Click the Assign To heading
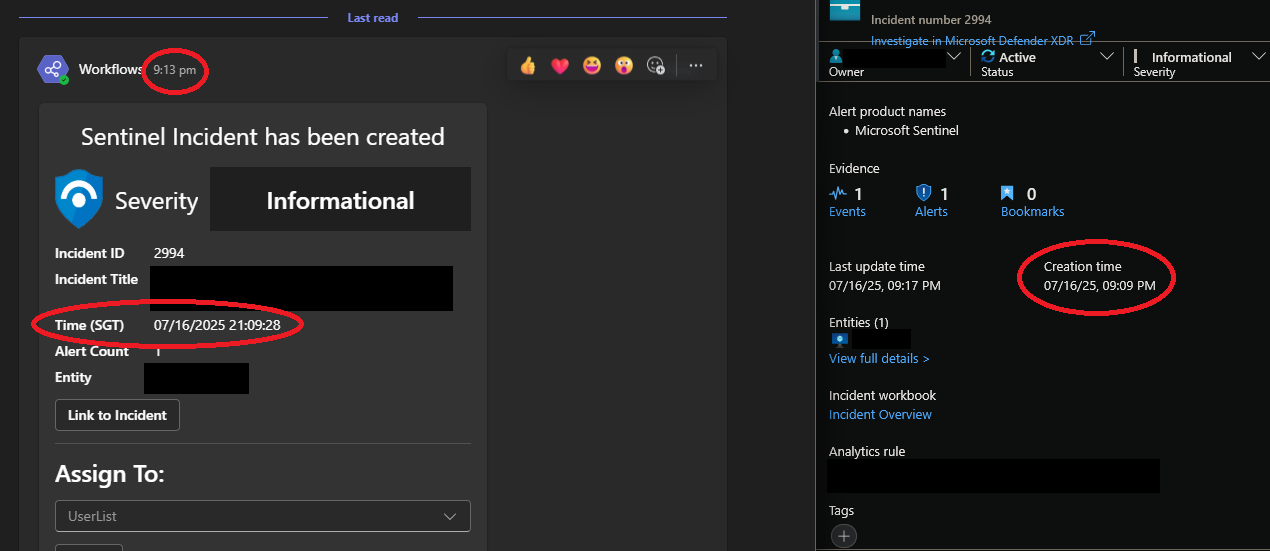 109,473
